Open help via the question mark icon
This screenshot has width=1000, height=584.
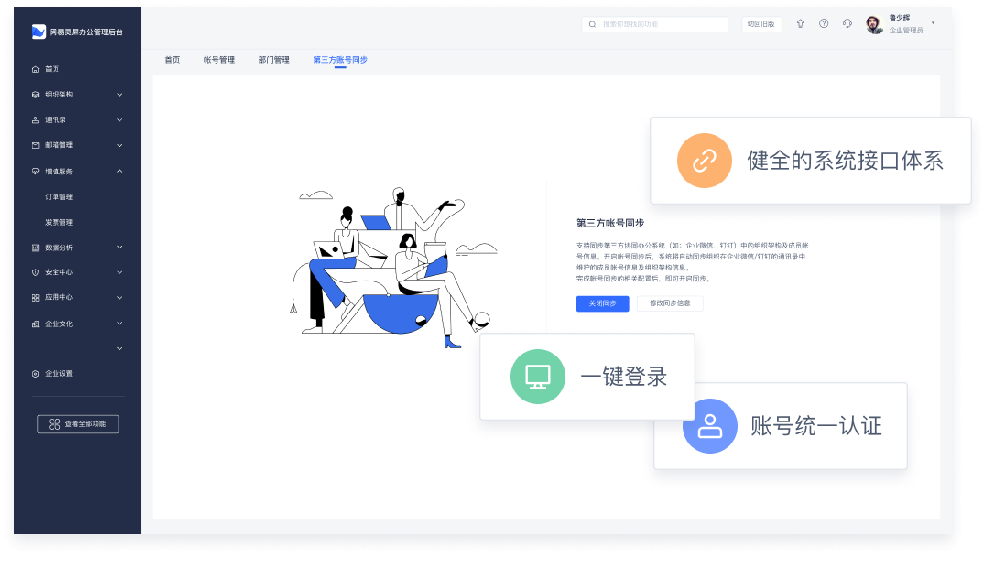tap(823, 24)
